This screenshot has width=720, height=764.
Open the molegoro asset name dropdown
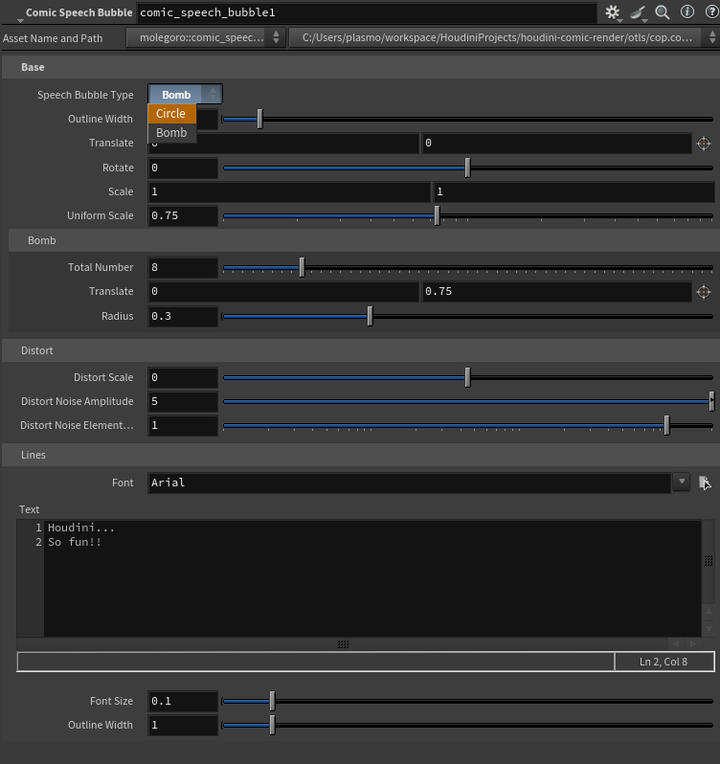coord(208,38)
